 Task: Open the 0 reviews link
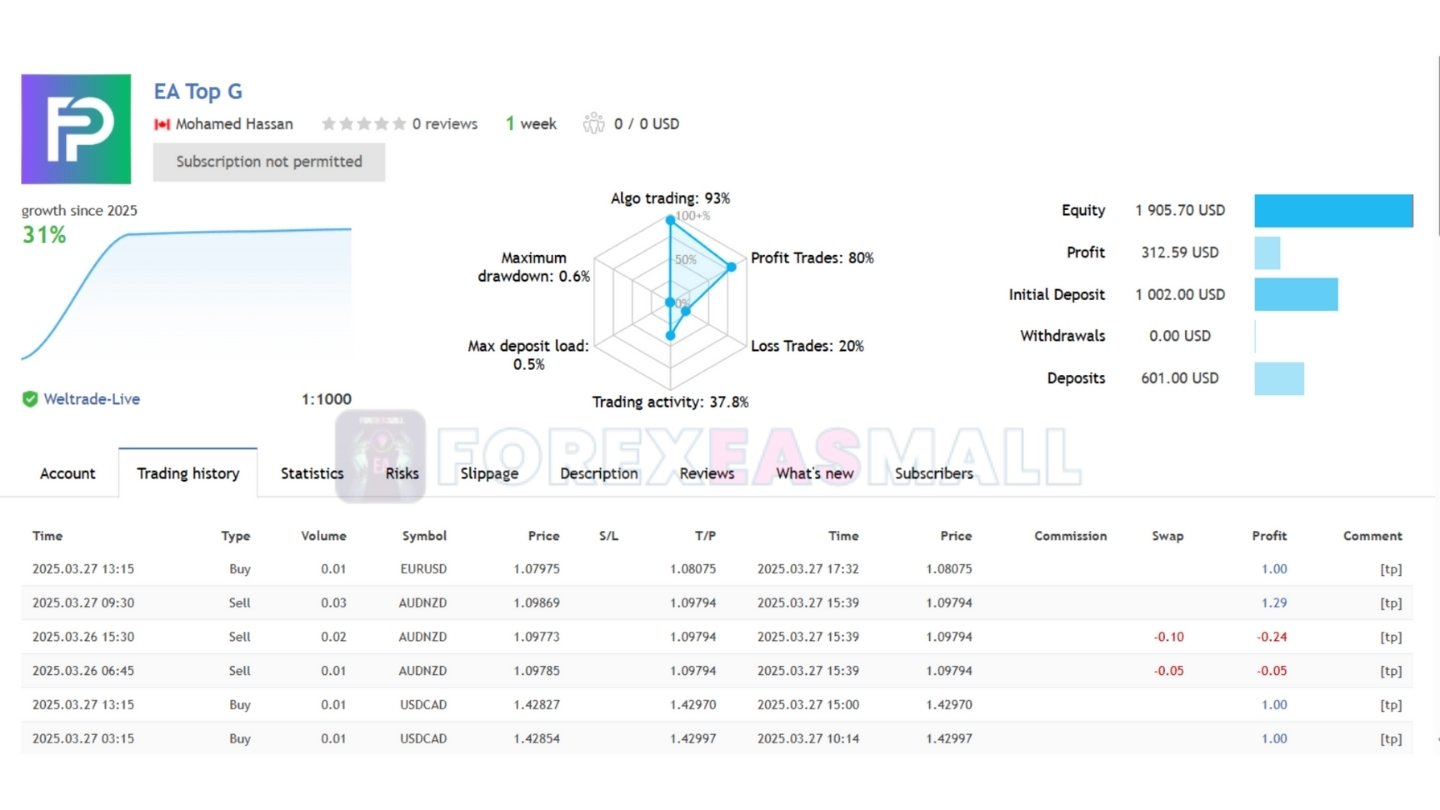click(x=445, y=124)
